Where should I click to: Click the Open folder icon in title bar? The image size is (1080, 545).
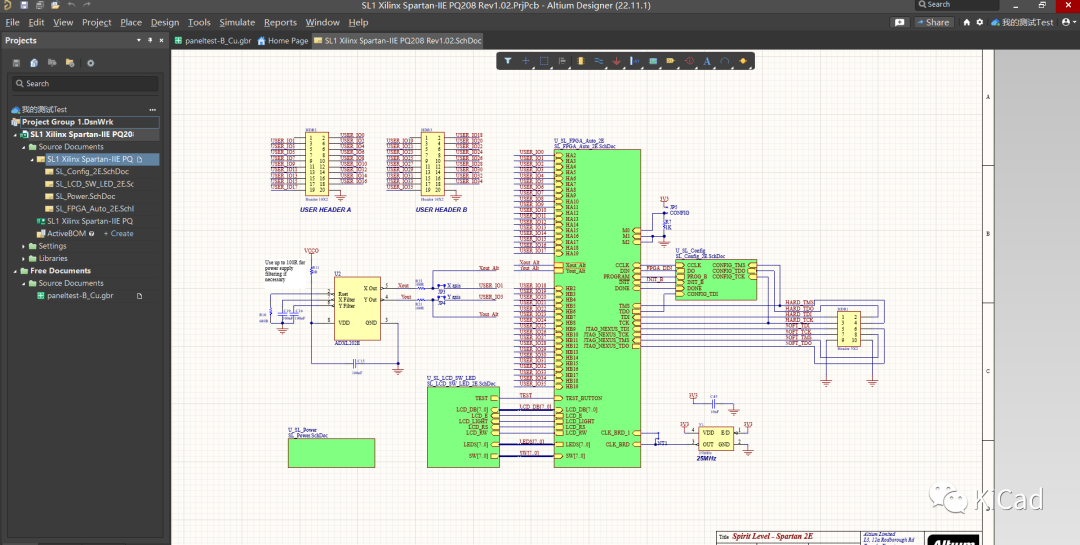pos(55,5)
